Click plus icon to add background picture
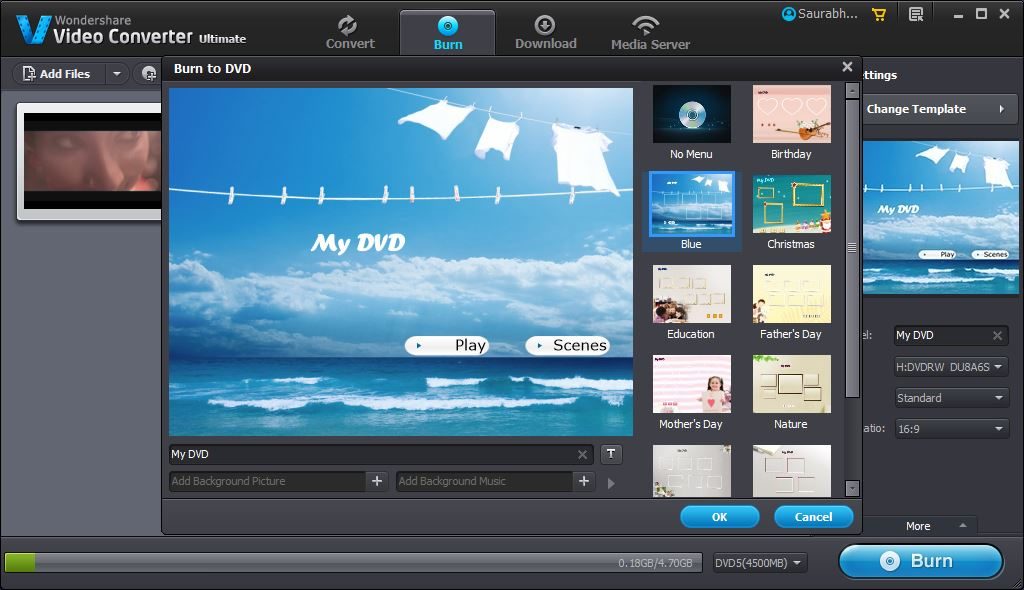The height and width of the screenshot is (590, 1024). point(377,481)
